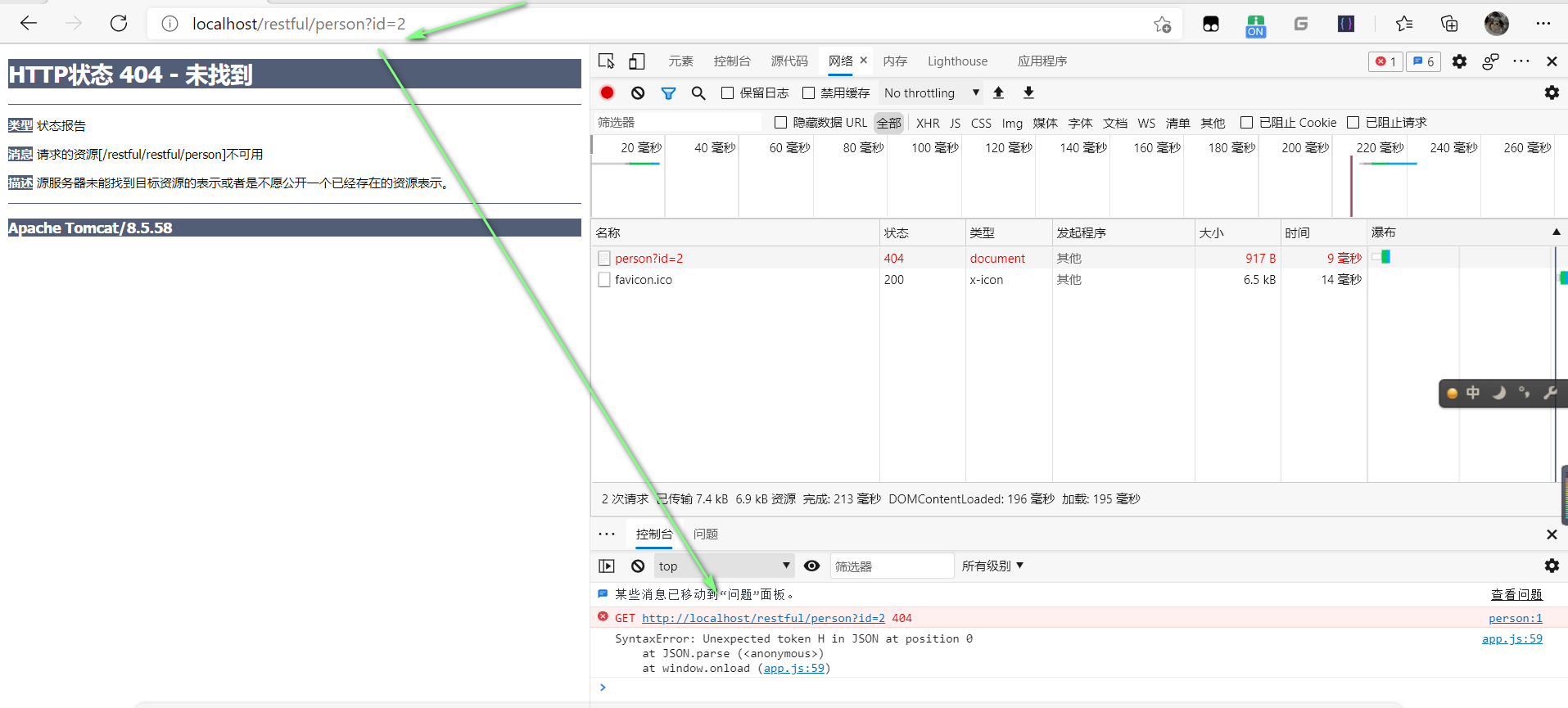Go back to the previous page
1568x708 pixels.
[29, 23]
